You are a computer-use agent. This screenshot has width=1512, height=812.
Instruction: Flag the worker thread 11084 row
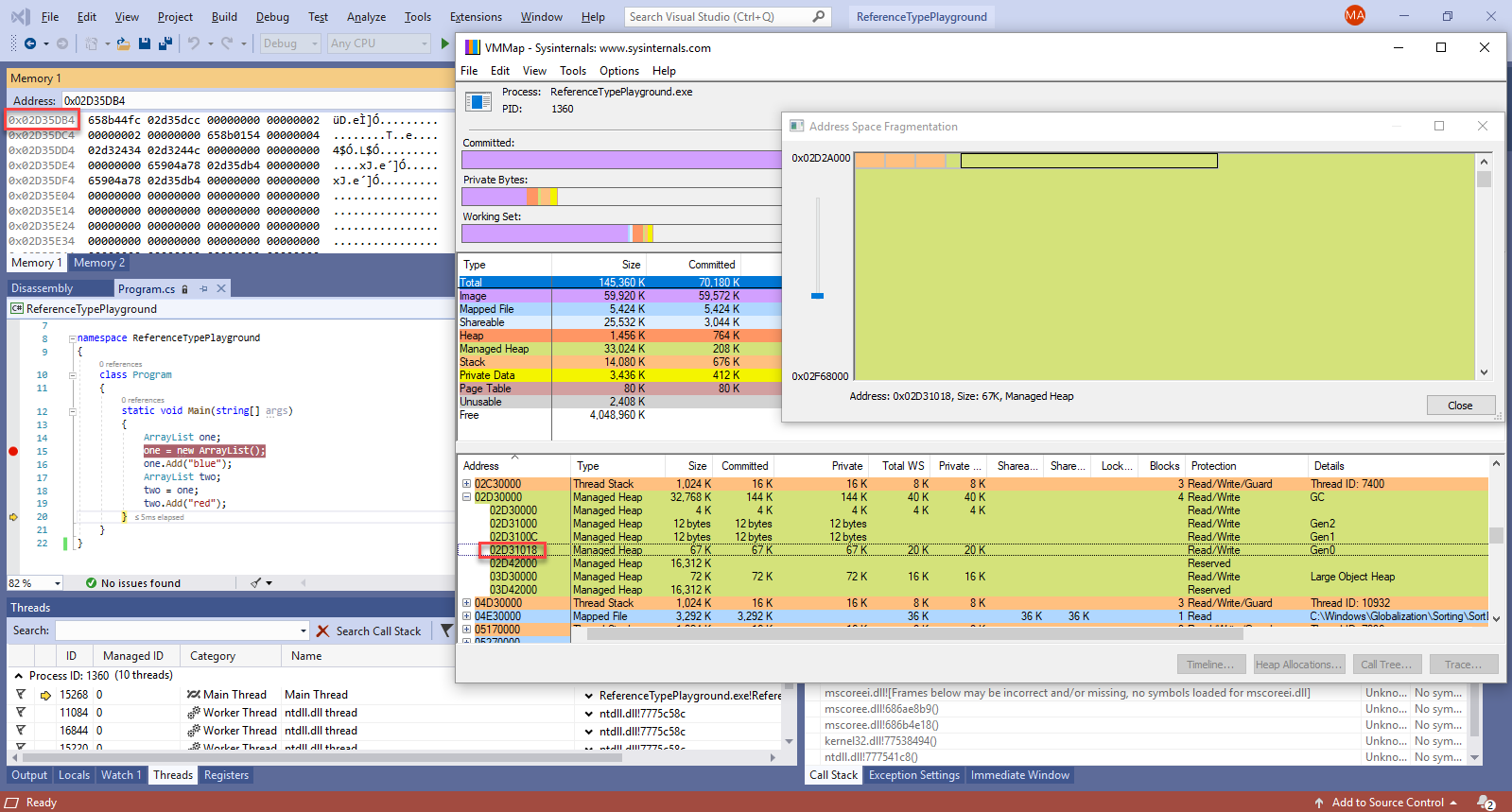click(21, 713)
